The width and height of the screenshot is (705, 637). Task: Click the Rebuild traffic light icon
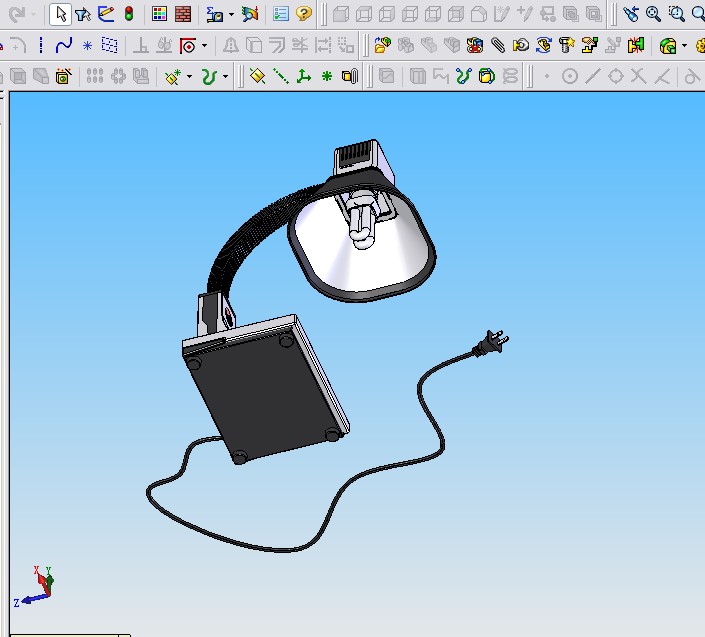point(129,14)
